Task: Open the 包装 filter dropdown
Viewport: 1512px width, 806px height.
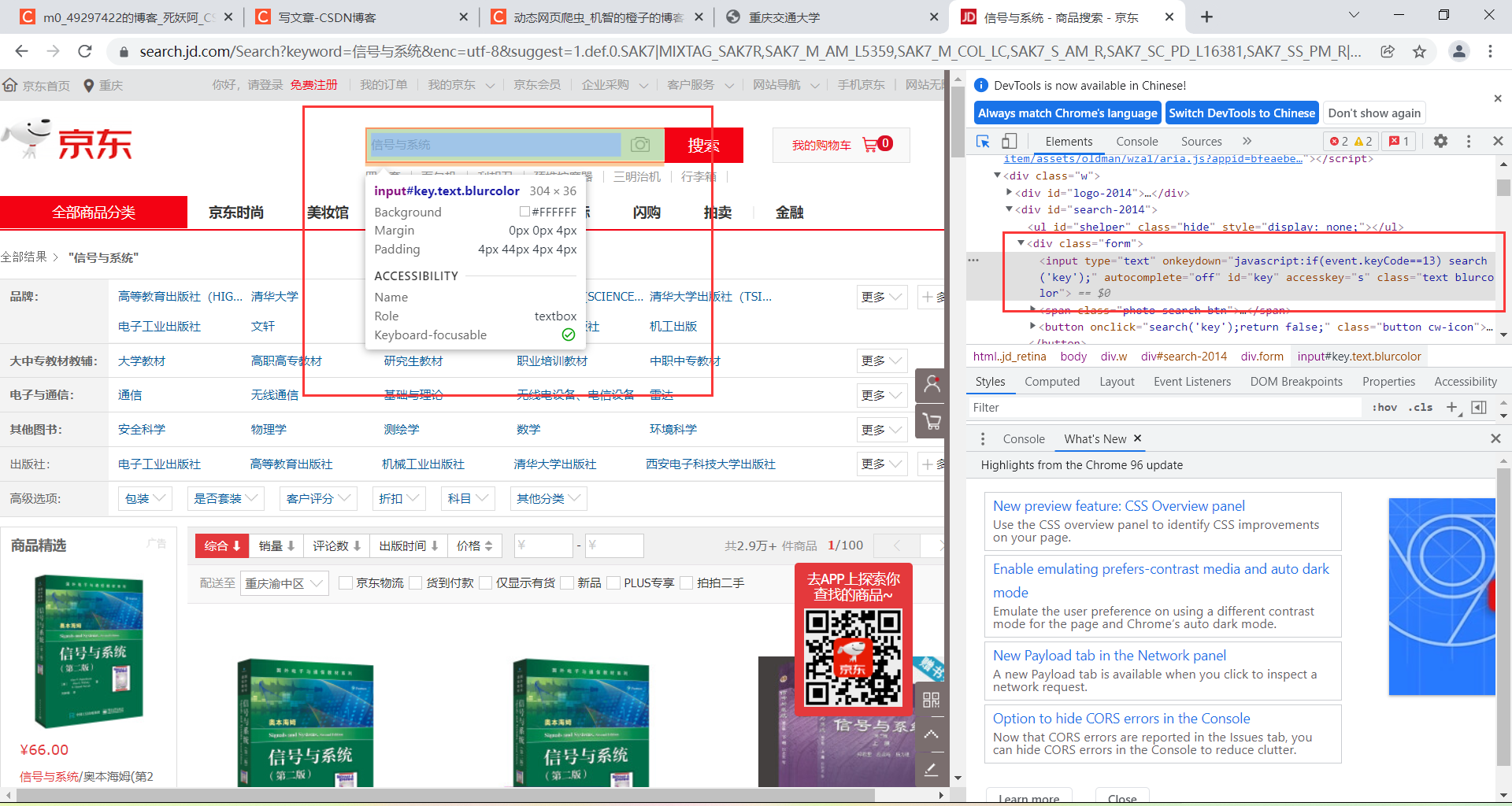Action: coord(145,498)
